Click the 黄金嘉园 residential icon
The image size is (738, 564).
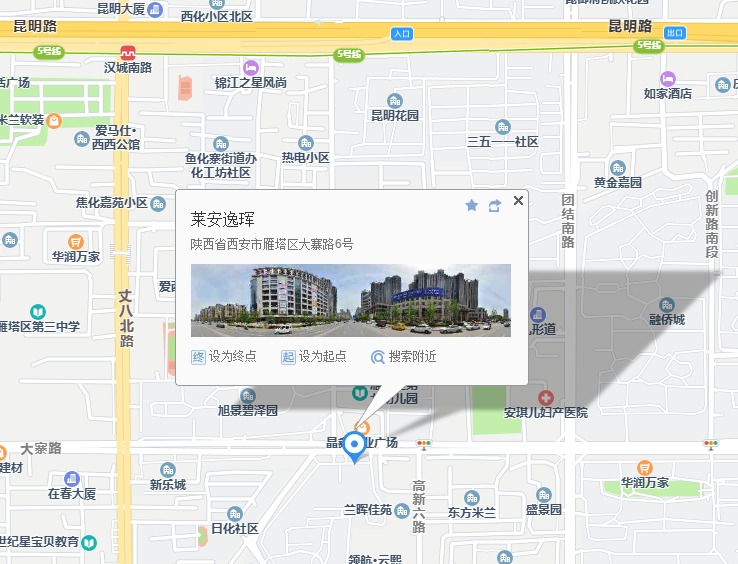618,168
